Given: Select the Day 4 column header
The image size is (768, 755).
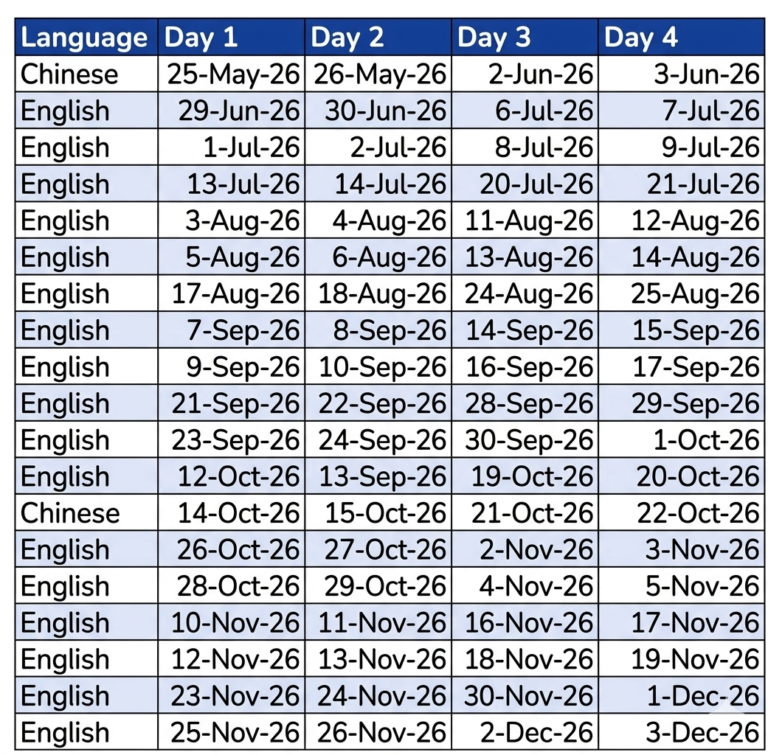Looking at the screenshot, I should click(681, 37).
